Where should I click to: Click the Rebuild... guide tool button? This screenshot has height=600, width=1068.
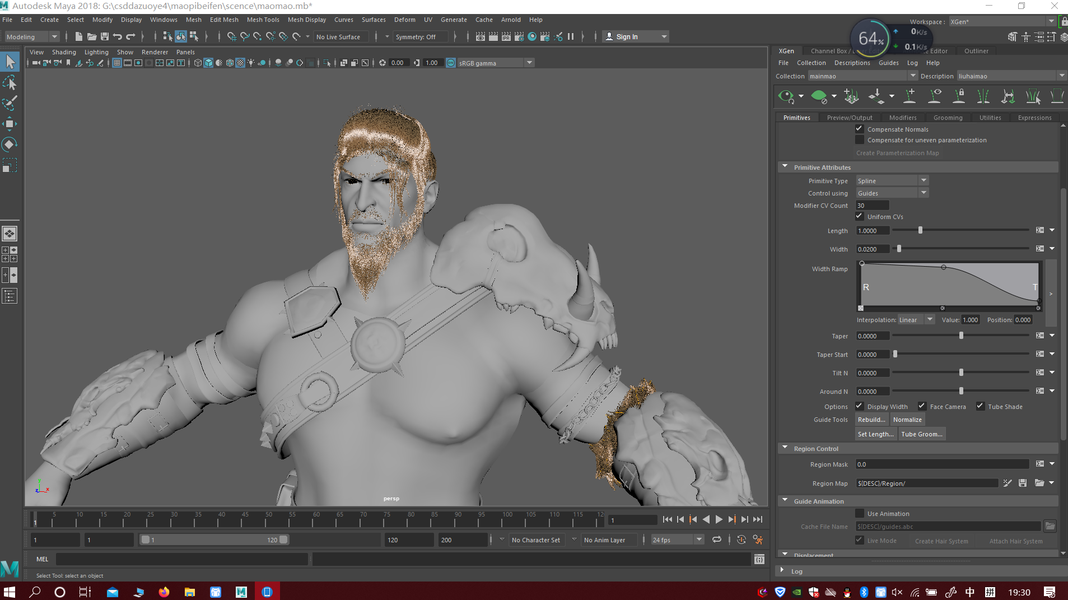[x=871, y=420]
